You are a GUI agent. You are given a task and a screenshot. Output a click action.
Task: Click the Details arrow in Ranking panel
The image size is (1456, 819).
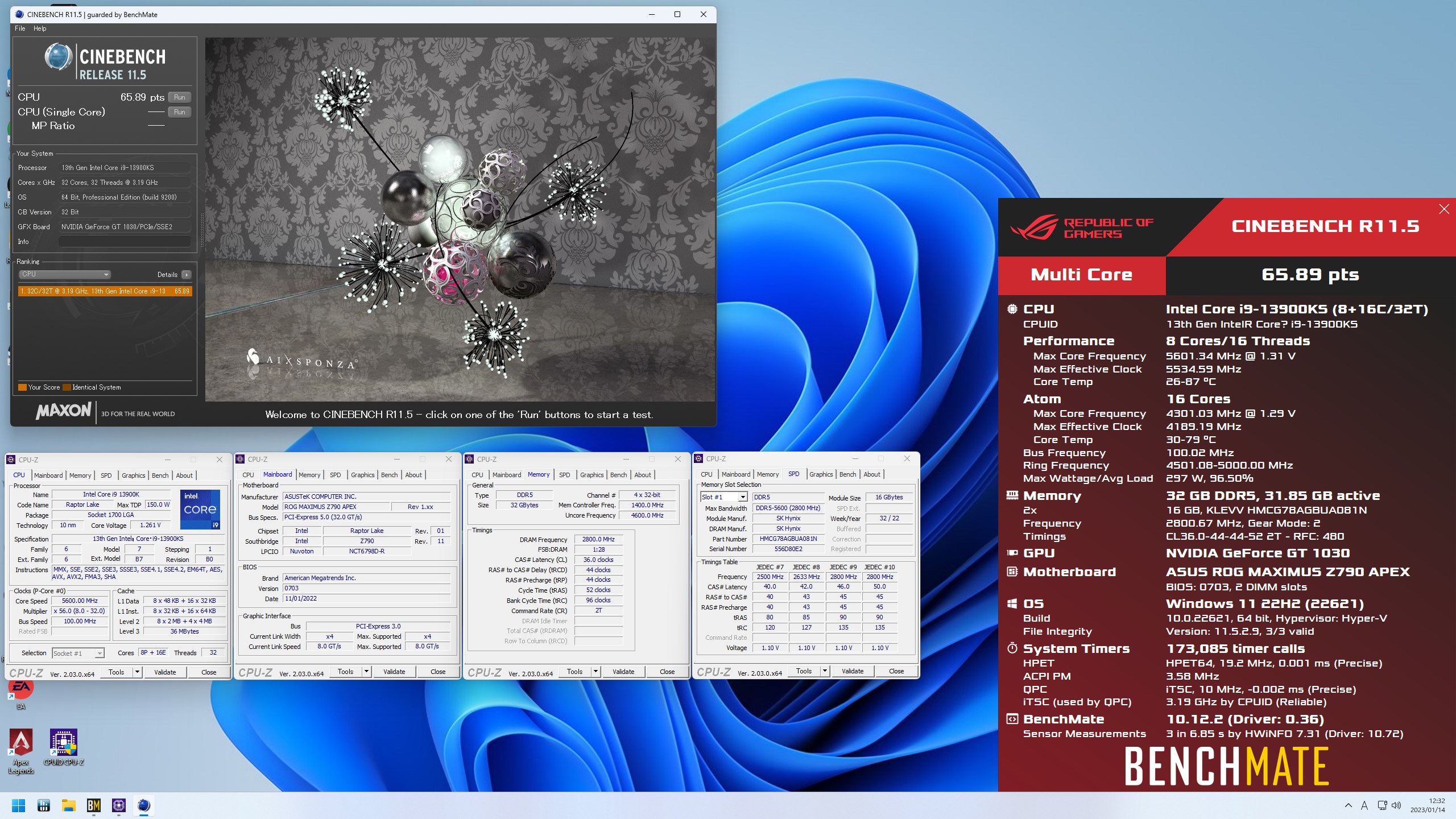(187, 275)
